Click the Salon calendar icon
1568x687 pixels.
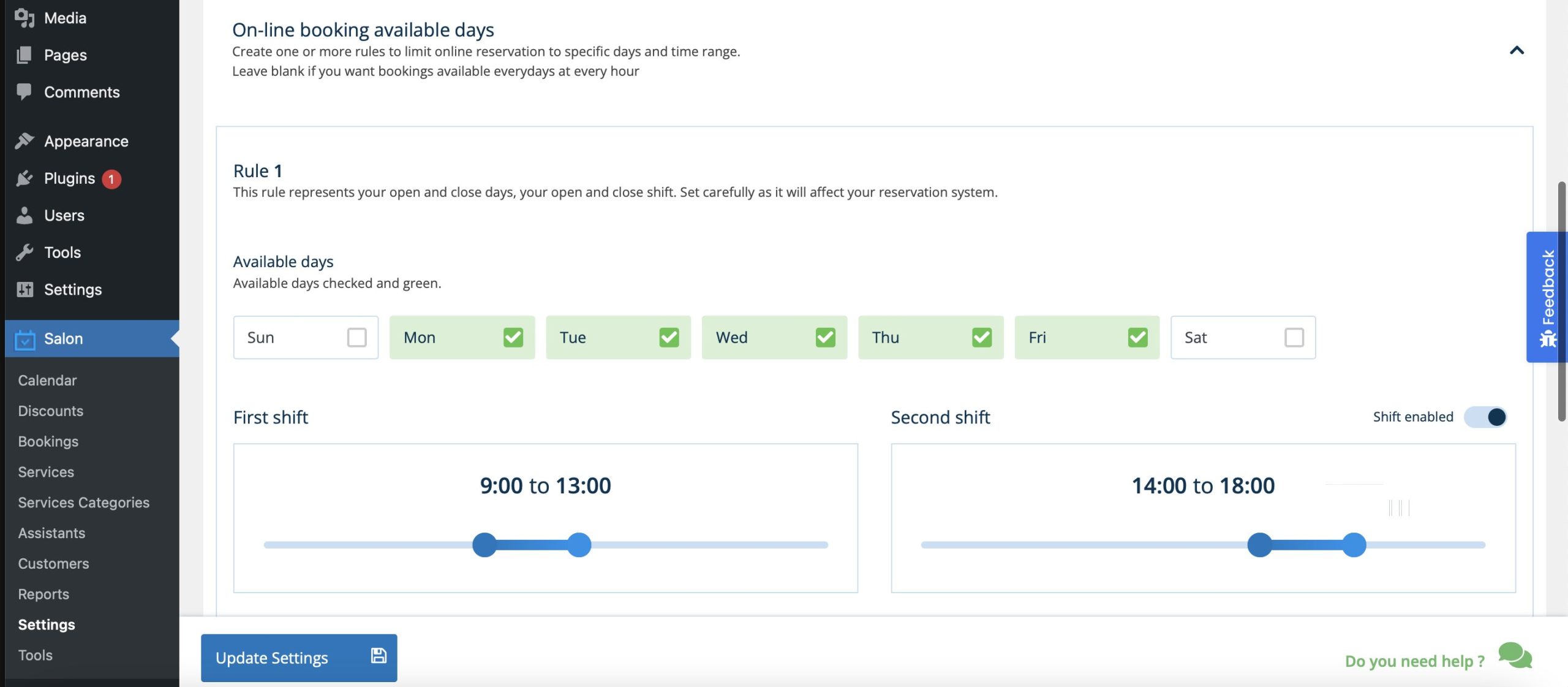point(24,339)
